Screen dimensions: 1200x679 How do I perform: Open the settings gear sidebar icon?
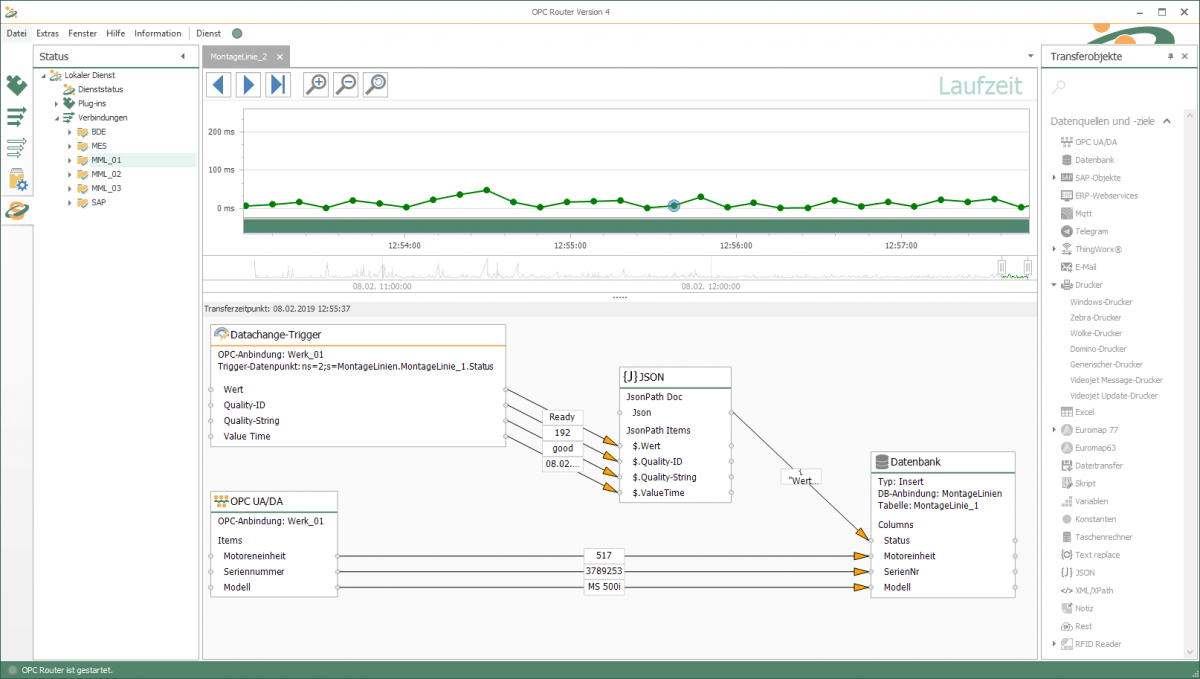coord(16,180)
